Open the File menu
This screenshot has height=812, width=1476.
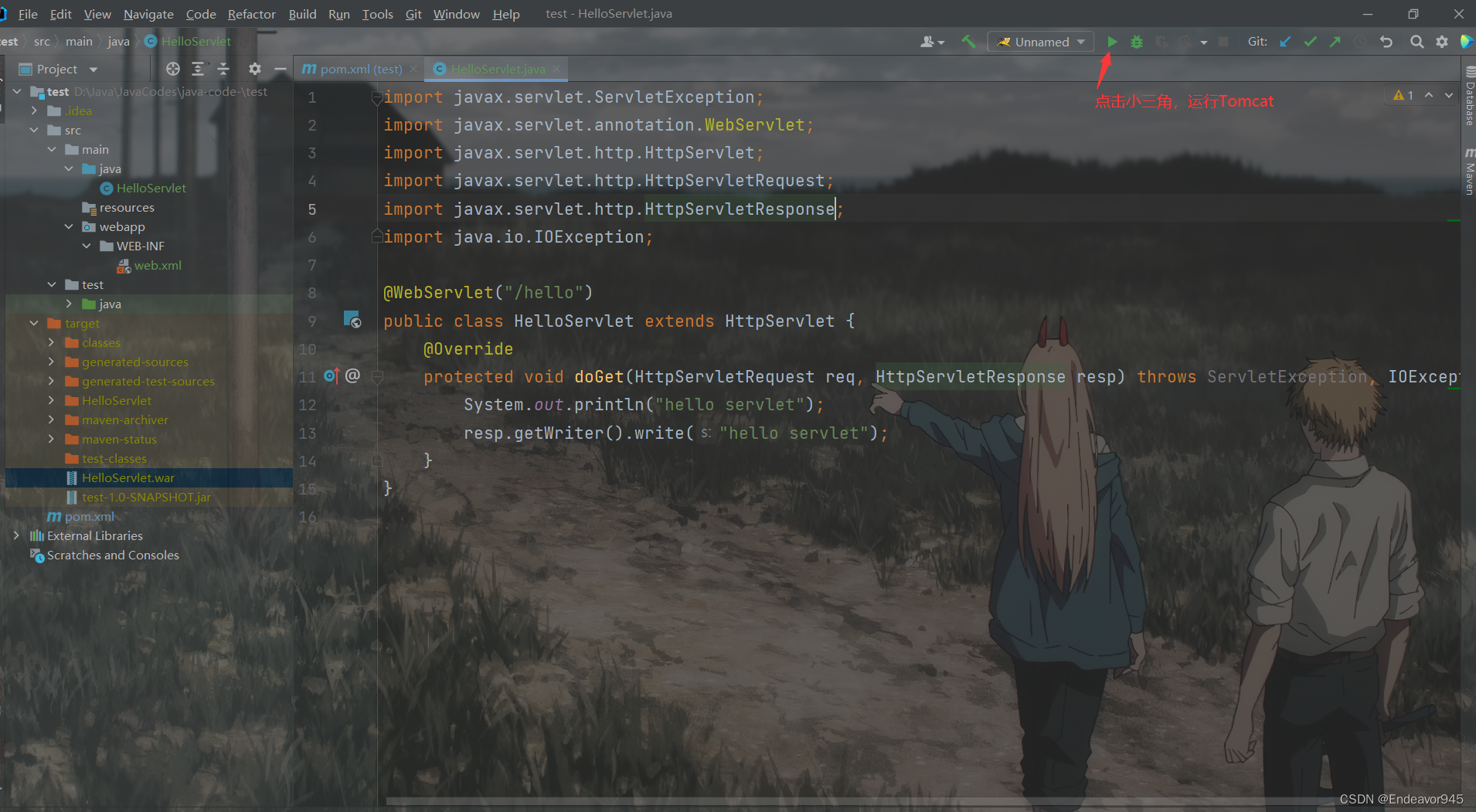(28, 14)
